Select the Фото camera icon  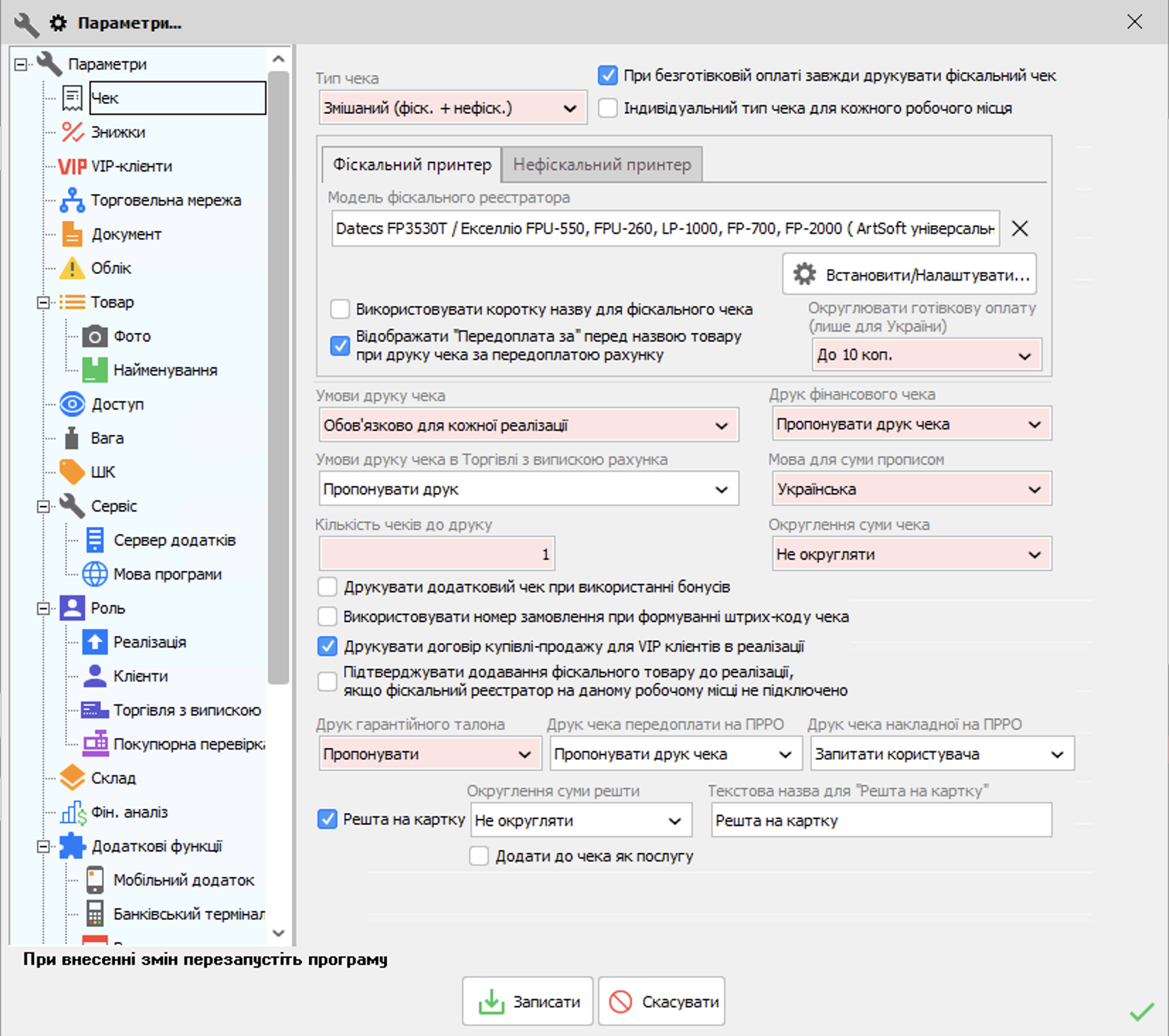[95, 336]
